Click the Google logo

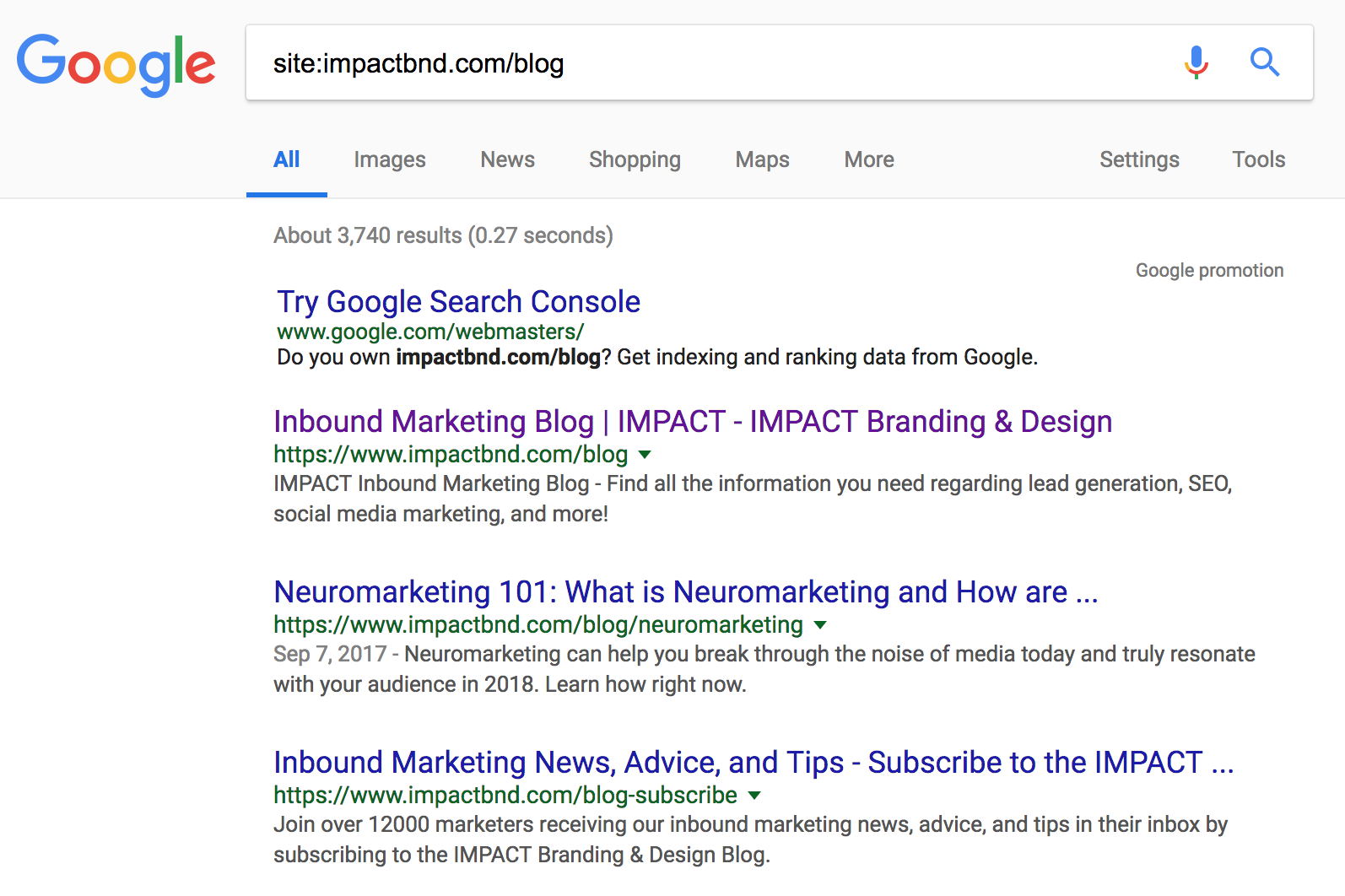pos(116,64)
